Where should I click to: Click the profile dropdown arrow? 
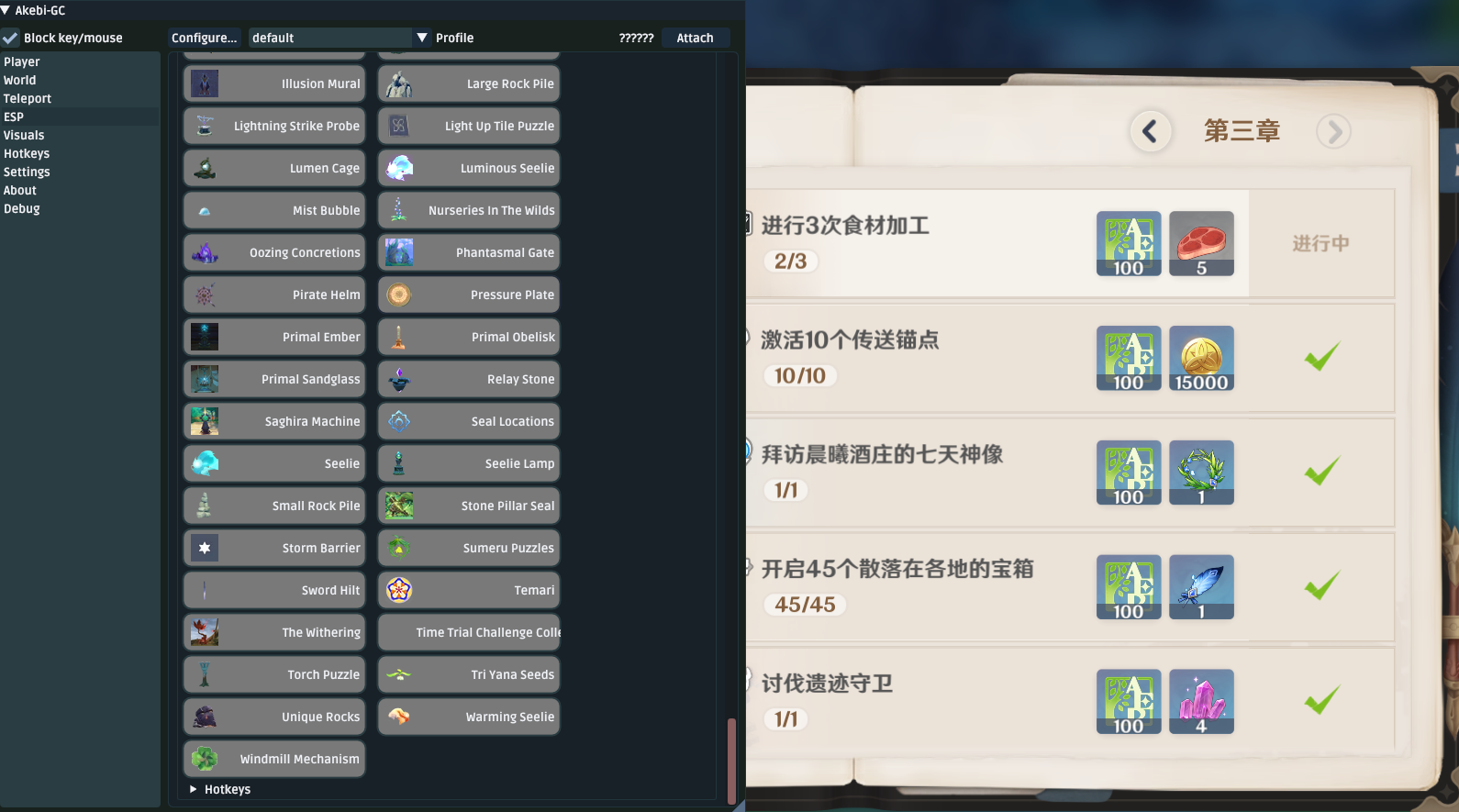point(422,38)
